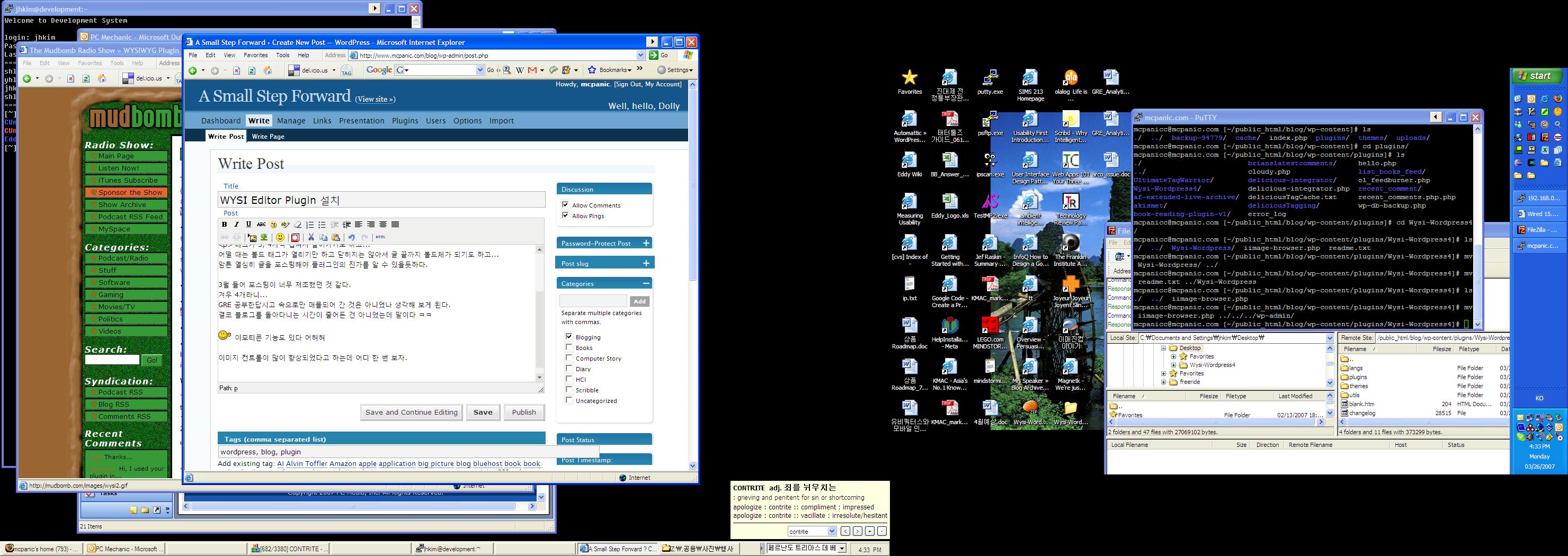
Task: Open FileZilla Local Site path dropdown
Action: (1330, 338)
